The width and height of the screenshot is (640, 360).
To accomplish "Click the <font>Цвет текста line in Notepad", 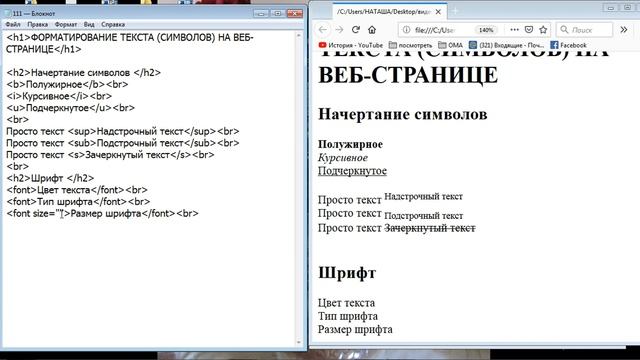I will [x=77, y=190].
